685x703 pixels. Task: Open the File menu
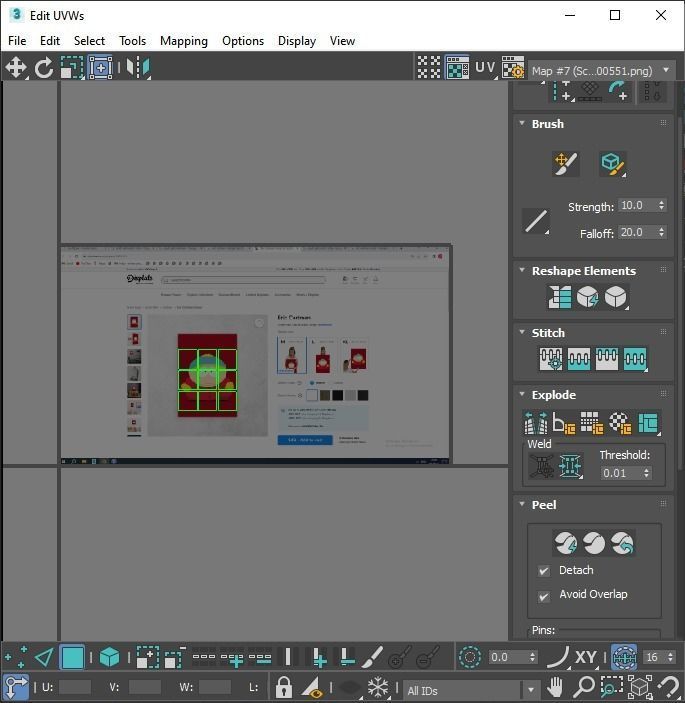[x=17, y=41]
